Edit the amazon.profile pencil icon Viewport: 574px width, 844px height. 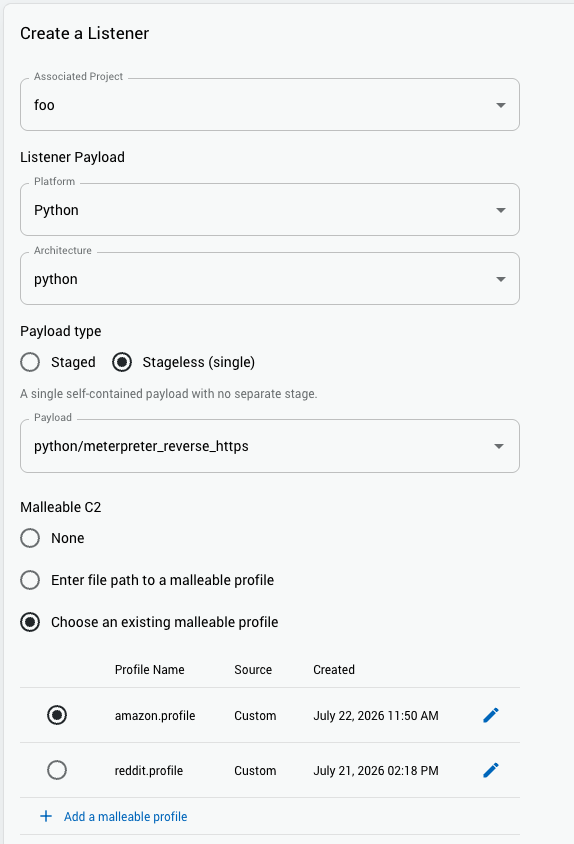[491, 715]
